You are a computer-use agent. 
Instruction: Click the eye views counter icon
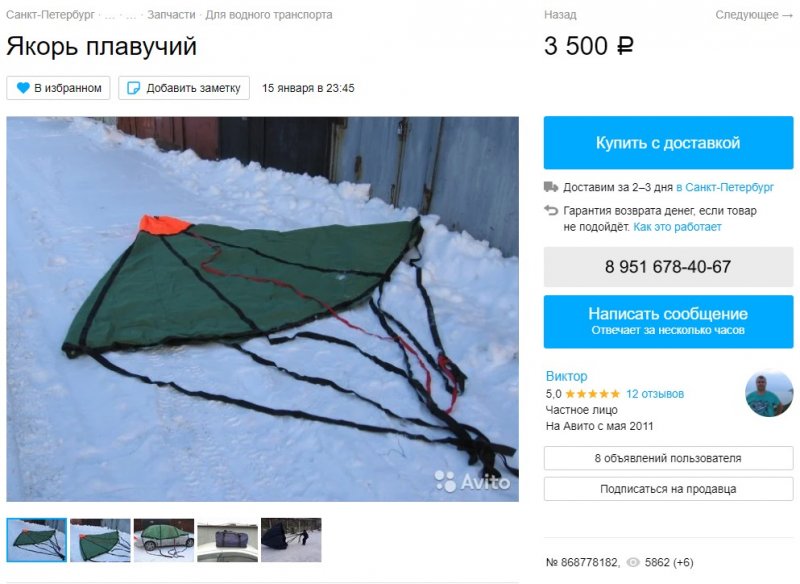(633, 562)
